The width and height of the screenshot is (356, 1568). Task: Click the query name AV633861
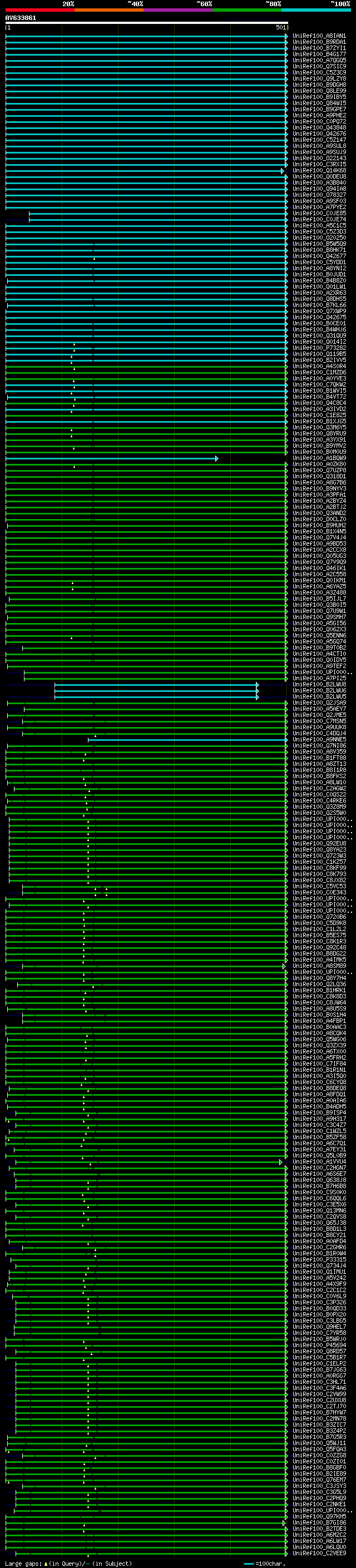[21, 18]
